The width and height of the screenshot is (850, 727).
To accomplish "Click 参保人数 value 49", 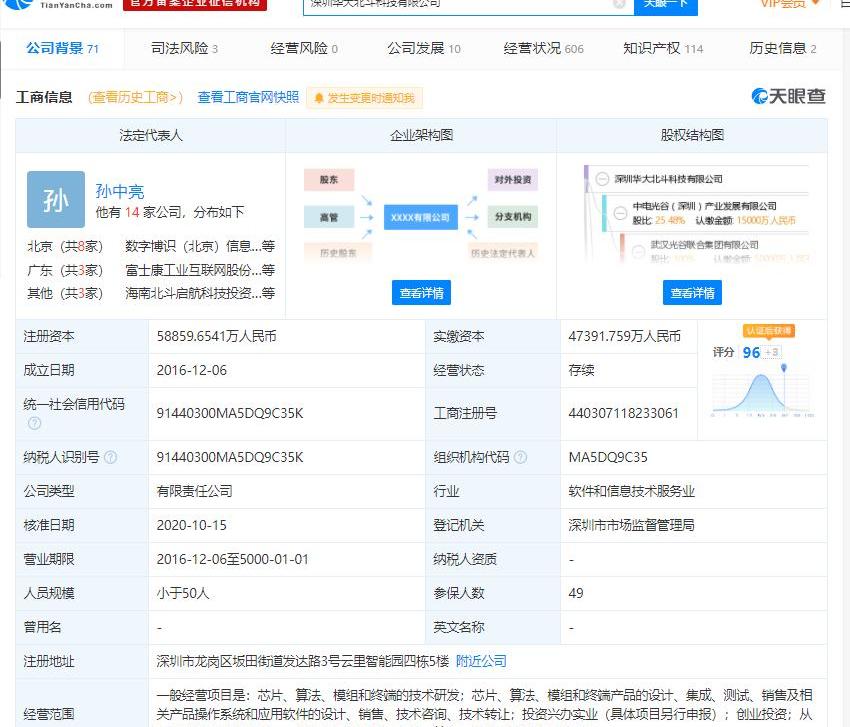I will pos(576,593).
